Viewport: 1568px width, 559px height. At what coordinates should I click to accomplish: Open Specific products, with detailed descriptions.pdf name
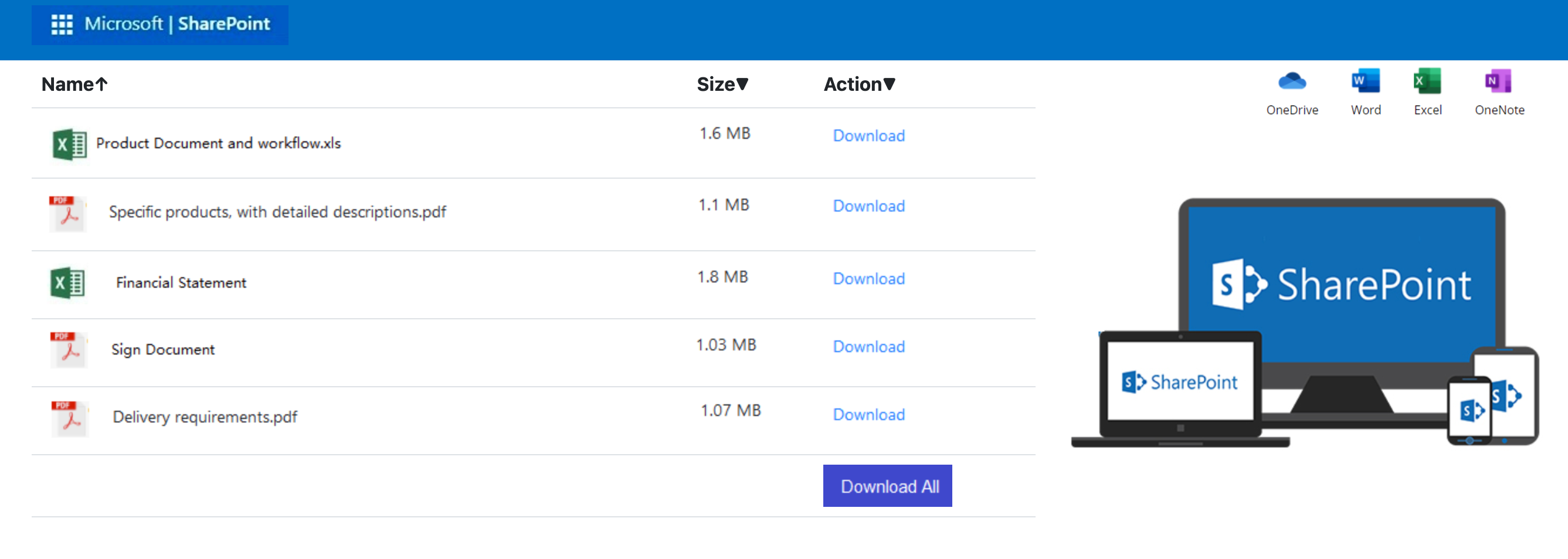tap(277, 212)
